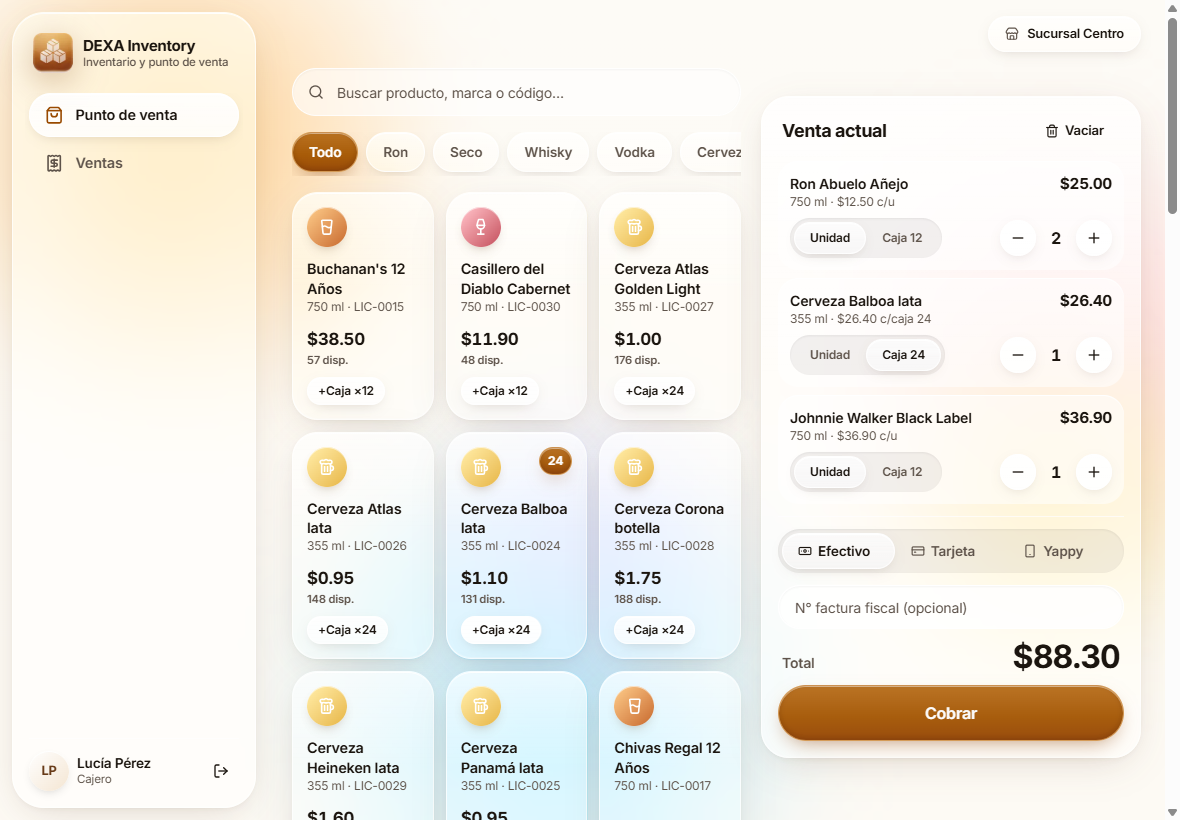Image resolution: width=1180 pixels, height=820 pixels.
Task: Open Punto de venta section
Action: point(134,115)
